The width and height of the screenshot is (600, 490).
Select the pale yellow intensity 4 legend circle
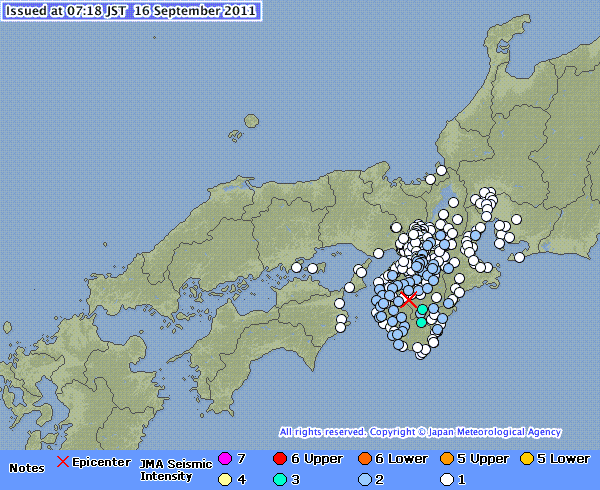(x=224, y=480)
